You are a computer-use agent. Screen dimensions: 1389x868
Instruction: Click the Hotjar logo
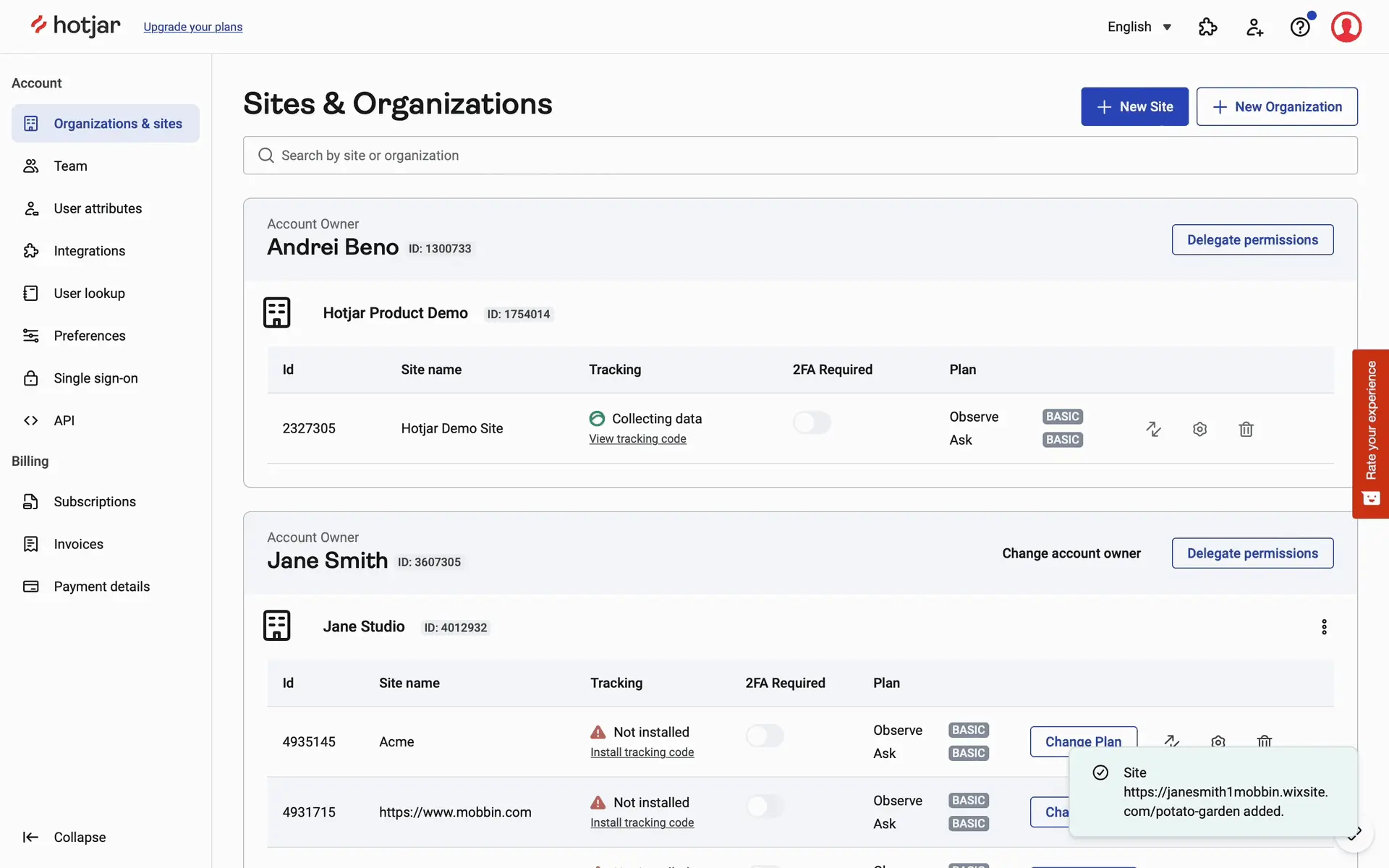point(75,26)
